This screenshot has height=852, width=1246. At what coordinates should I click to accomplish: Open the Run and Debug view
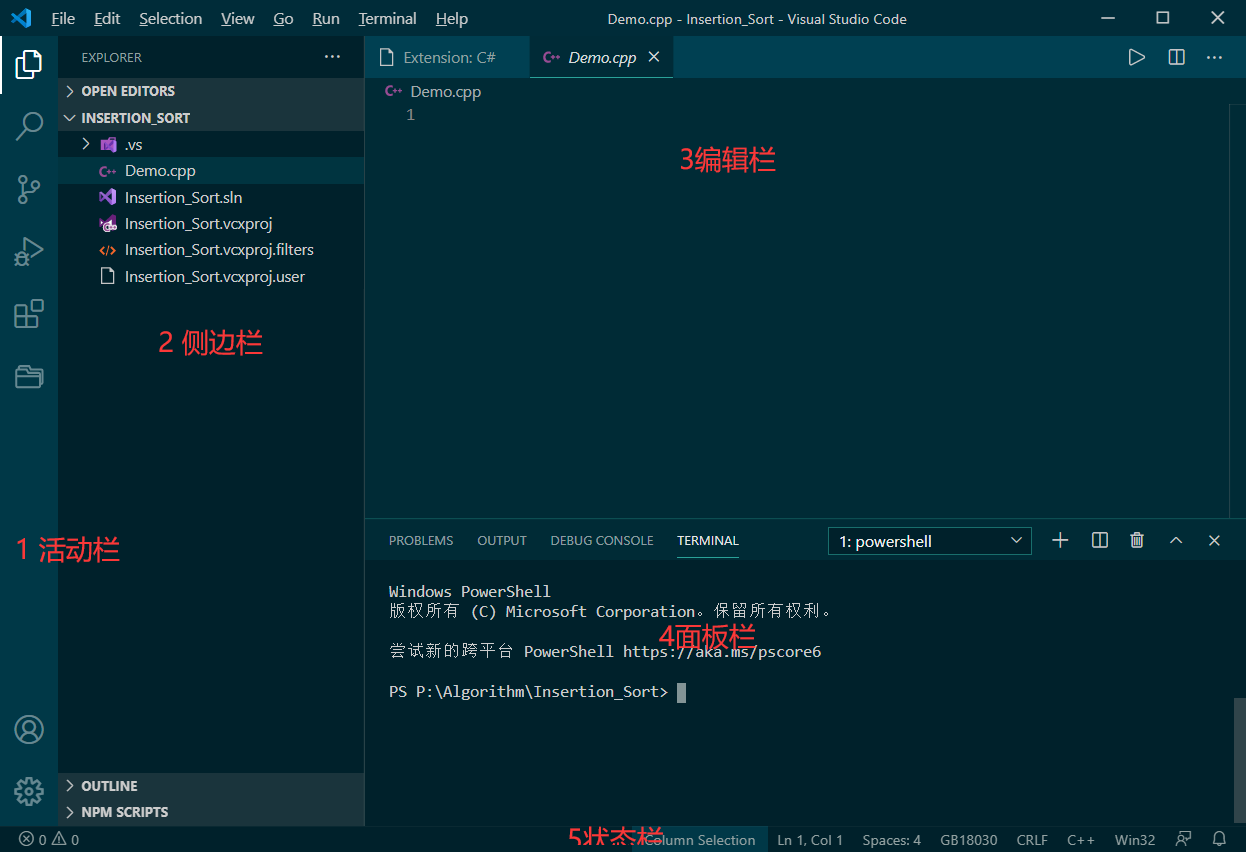point(29,251)
